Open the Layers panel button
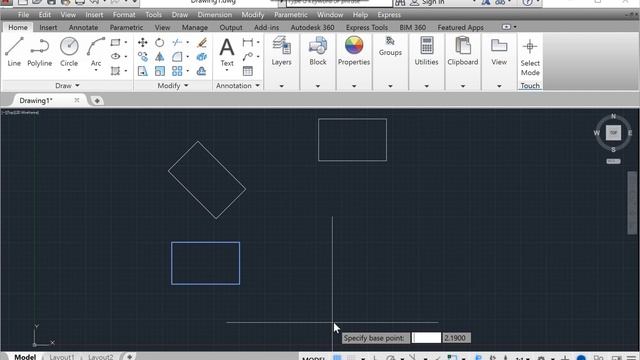Screen dimensions: 640x360 click(282, 51)
